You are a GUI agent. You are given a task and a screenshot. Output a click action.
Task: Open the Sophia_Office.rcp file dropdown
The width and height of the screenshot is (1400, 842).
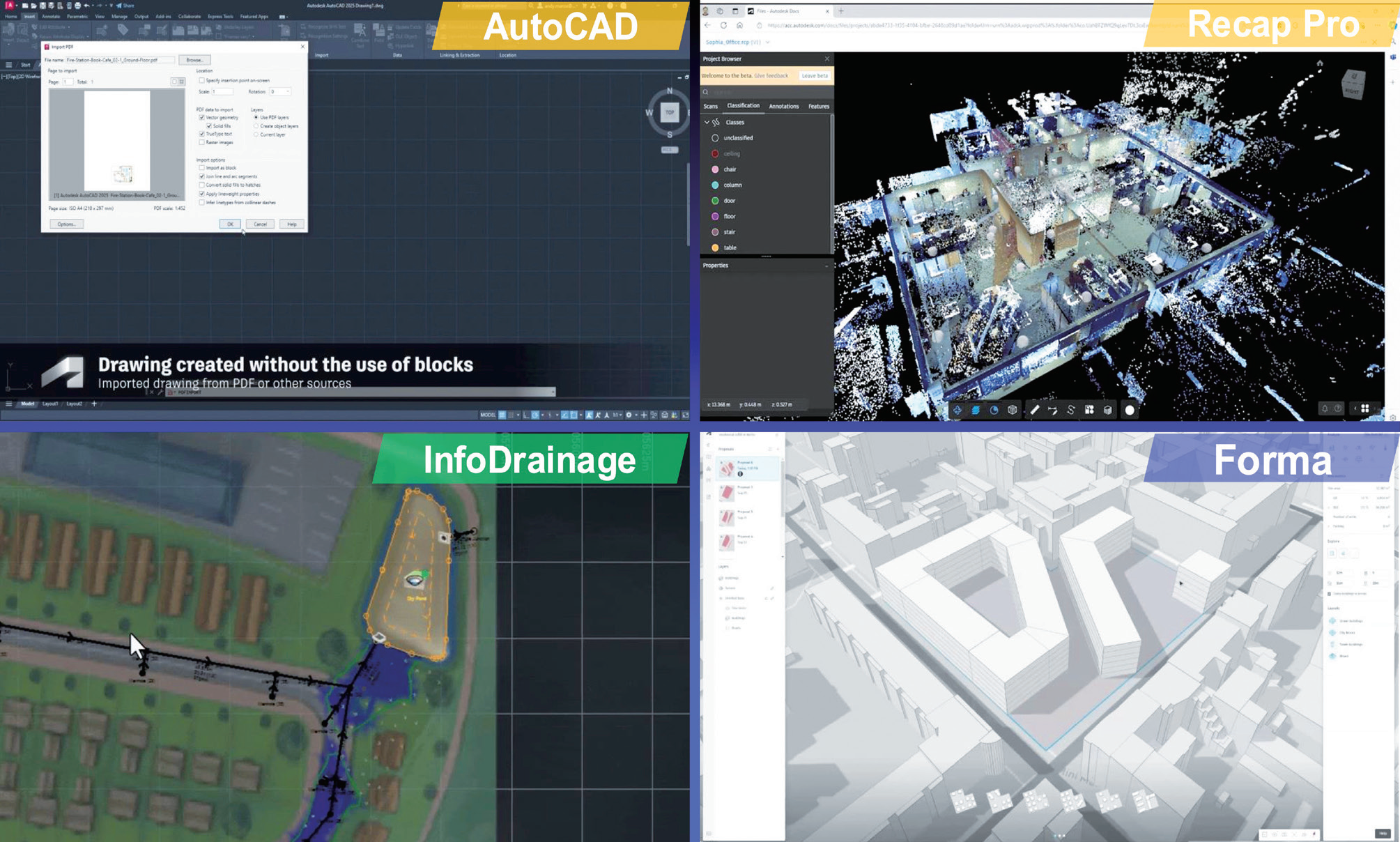(x=768, y=43)
